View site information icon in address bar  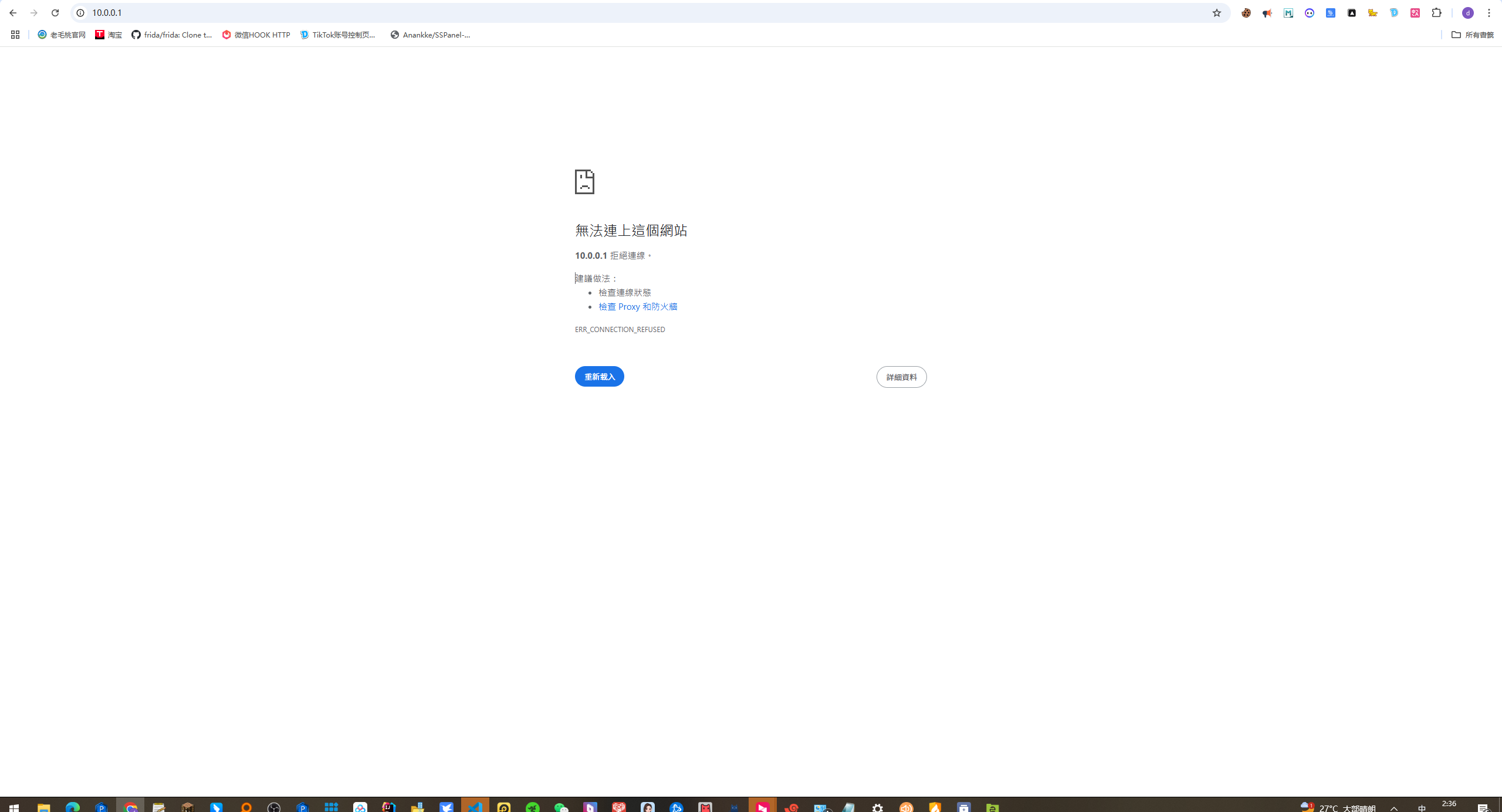pos(80,13)
